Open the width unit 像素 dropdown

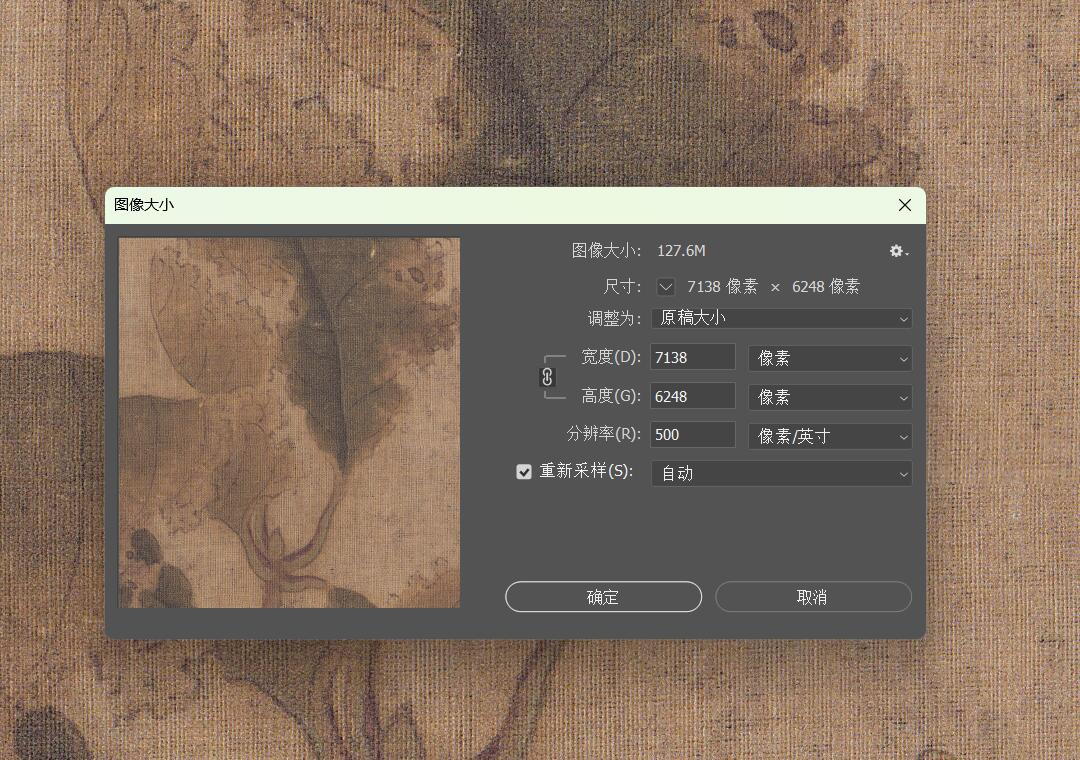pyautogui.click(x=830, y=358)
